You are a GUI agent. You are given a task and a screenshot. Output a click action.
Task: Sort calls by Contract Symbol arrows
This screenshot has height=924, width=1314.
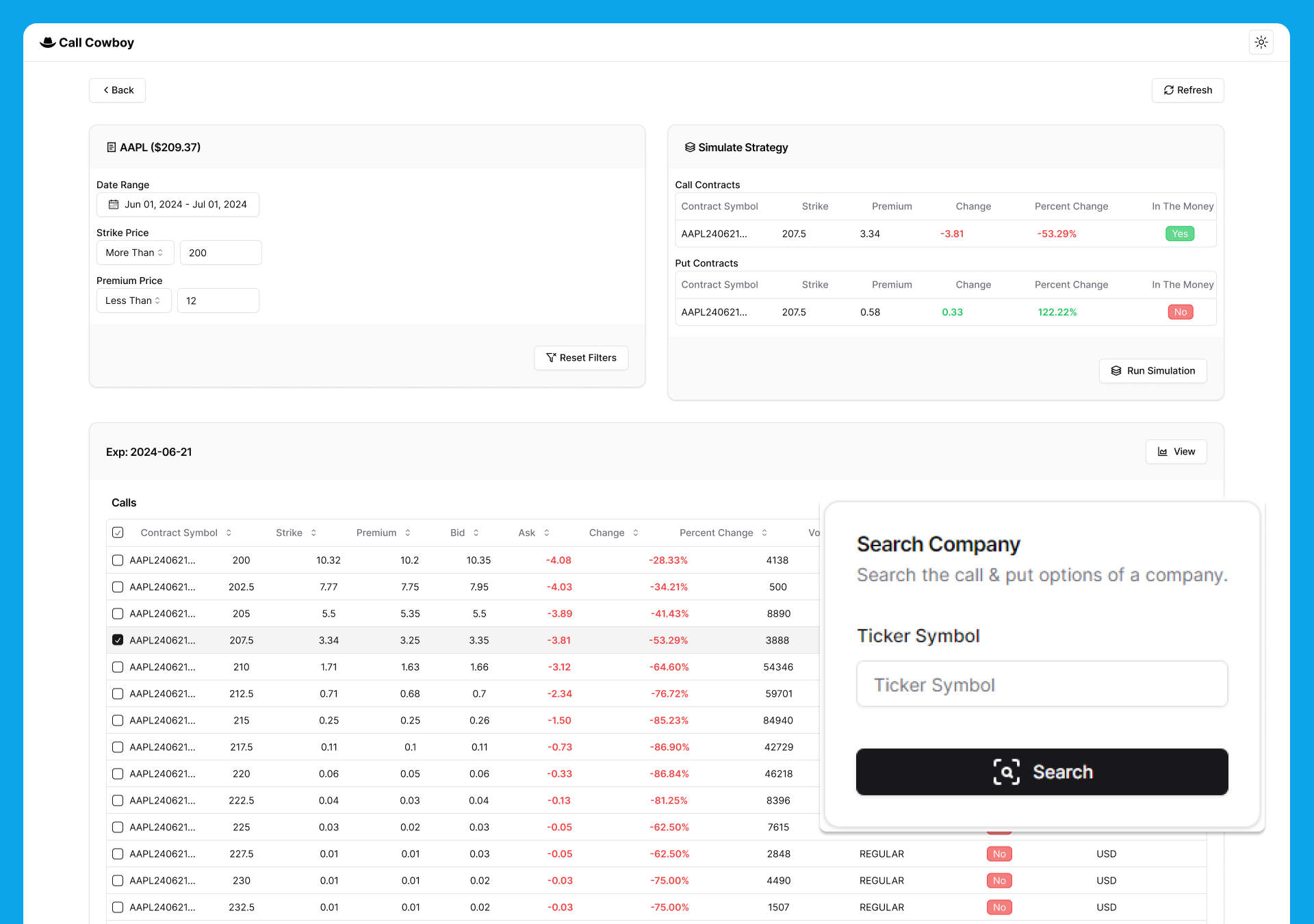229,532
